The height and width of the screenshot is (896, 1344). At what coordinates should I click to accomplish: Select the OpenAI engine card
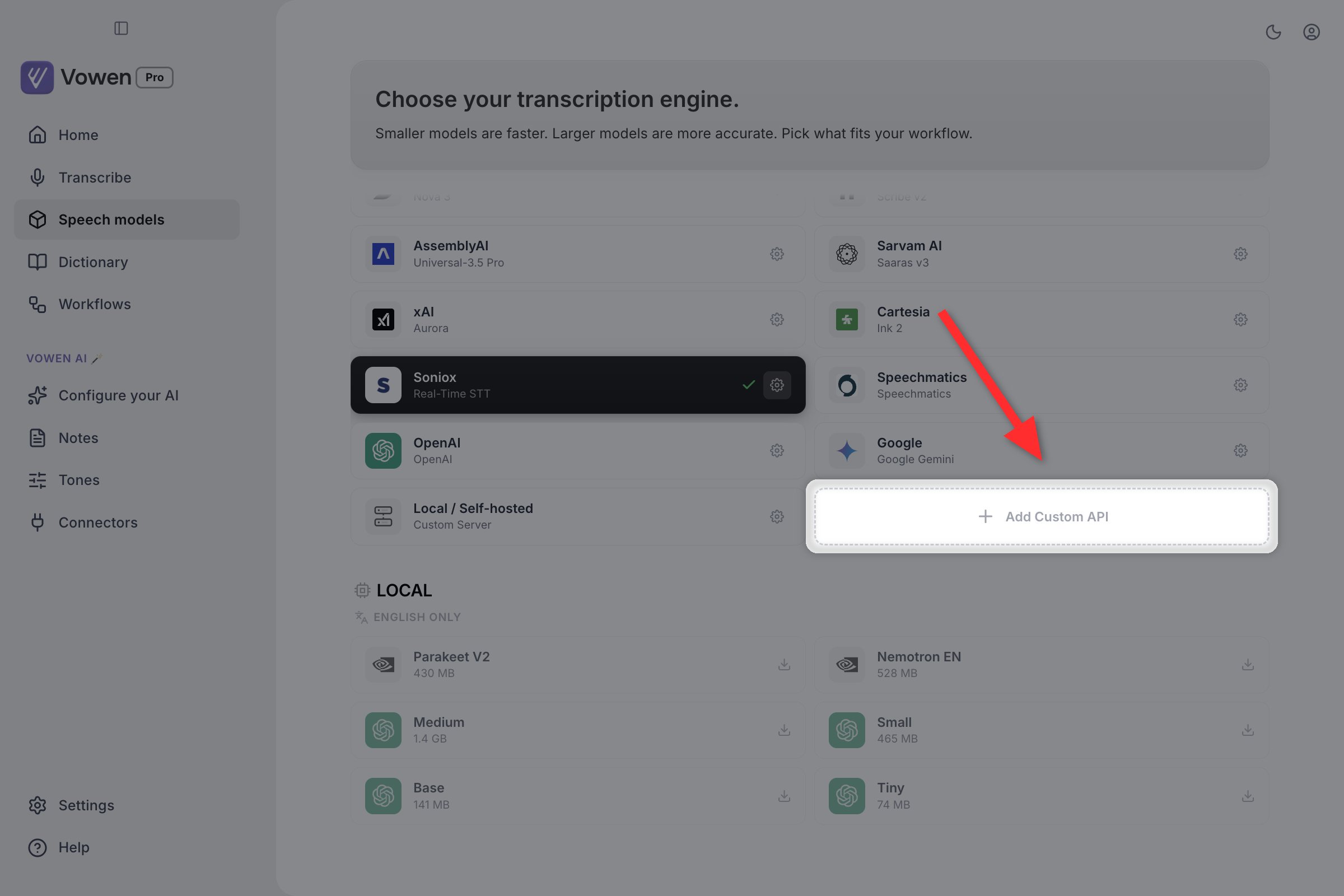tap(578, 451)
